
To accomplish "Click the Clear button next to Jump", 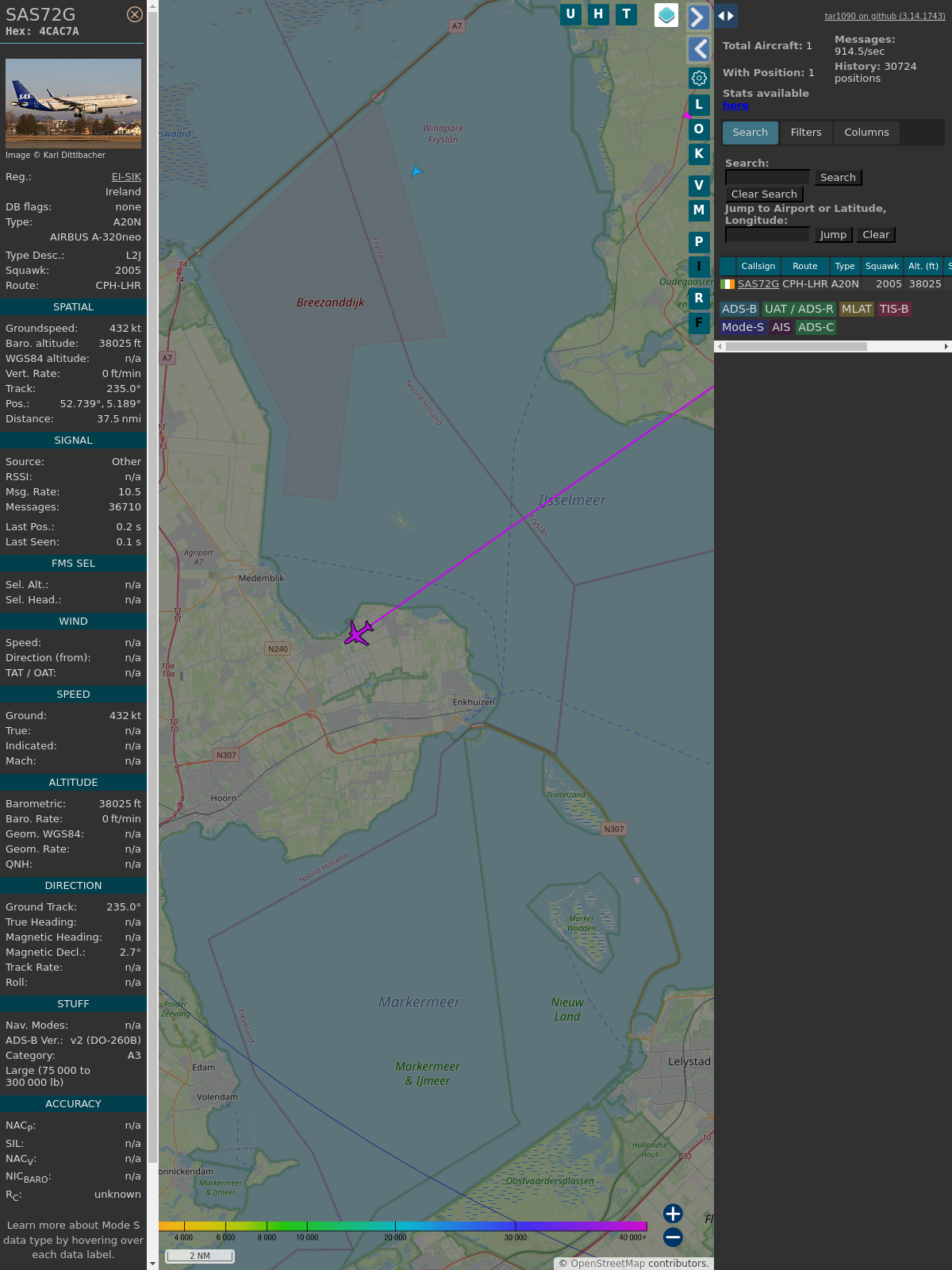I will [876, 235].
